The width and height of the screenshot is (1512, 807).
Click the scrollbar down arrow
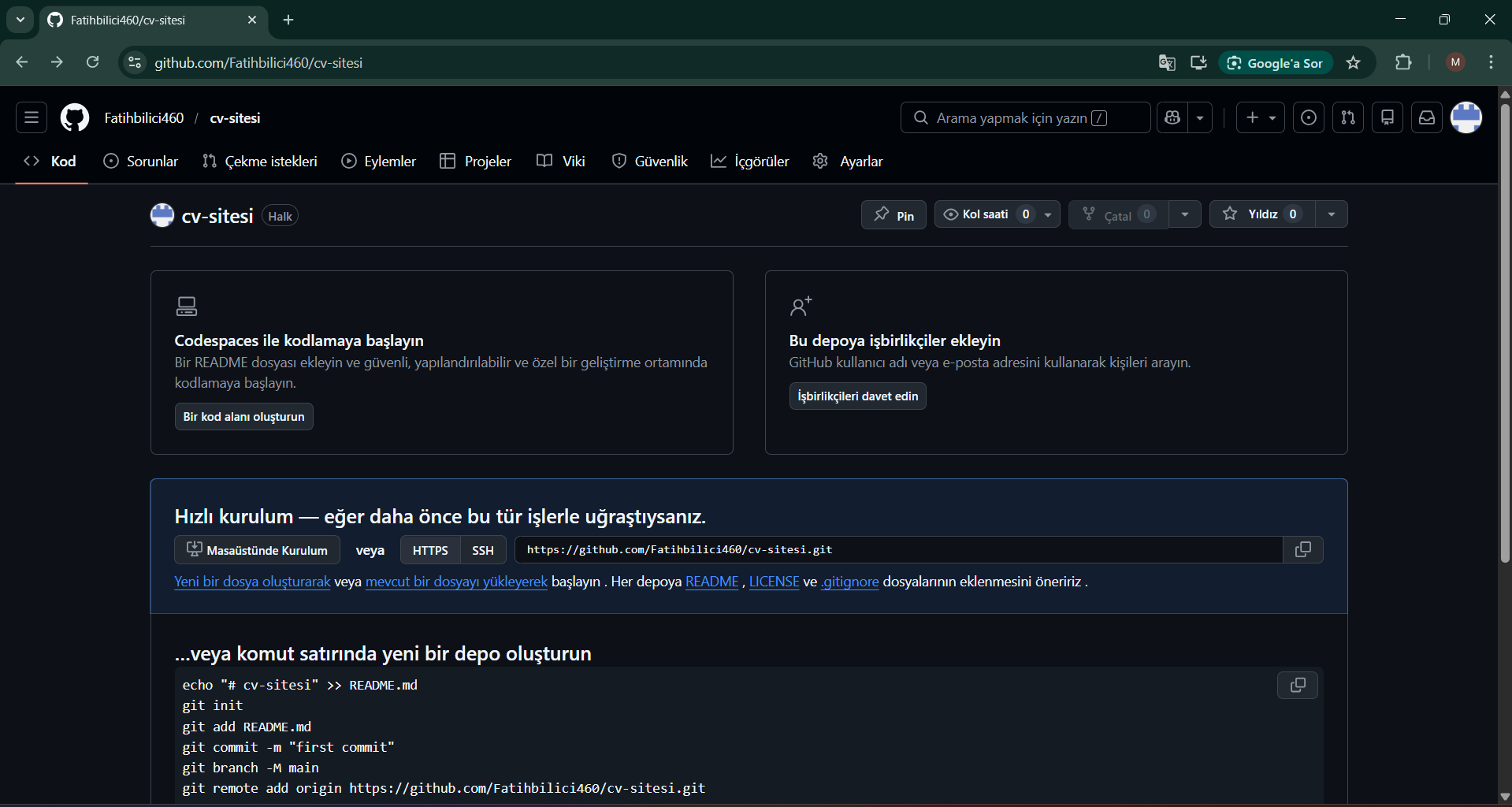click(1505, 797)
